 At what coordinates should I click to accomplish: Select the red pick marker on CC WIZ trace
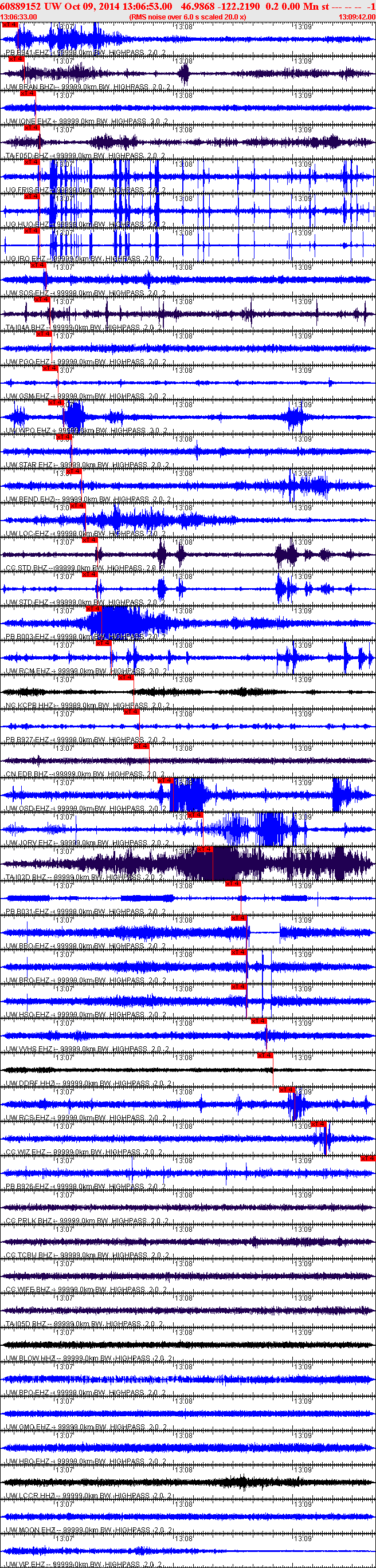click(x=318, y=1124)
